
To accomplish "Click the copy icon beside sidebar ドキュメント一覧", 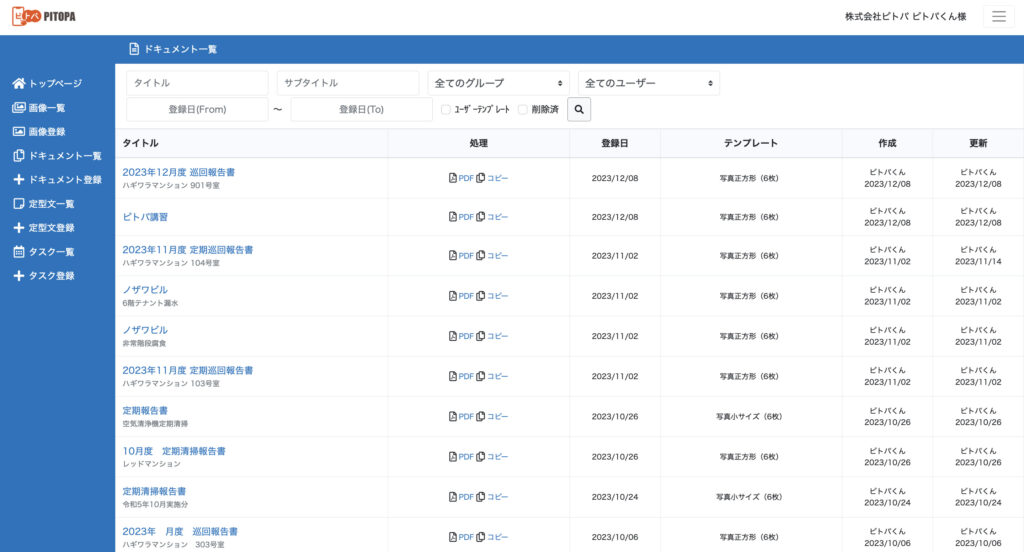I will (19, 155).
